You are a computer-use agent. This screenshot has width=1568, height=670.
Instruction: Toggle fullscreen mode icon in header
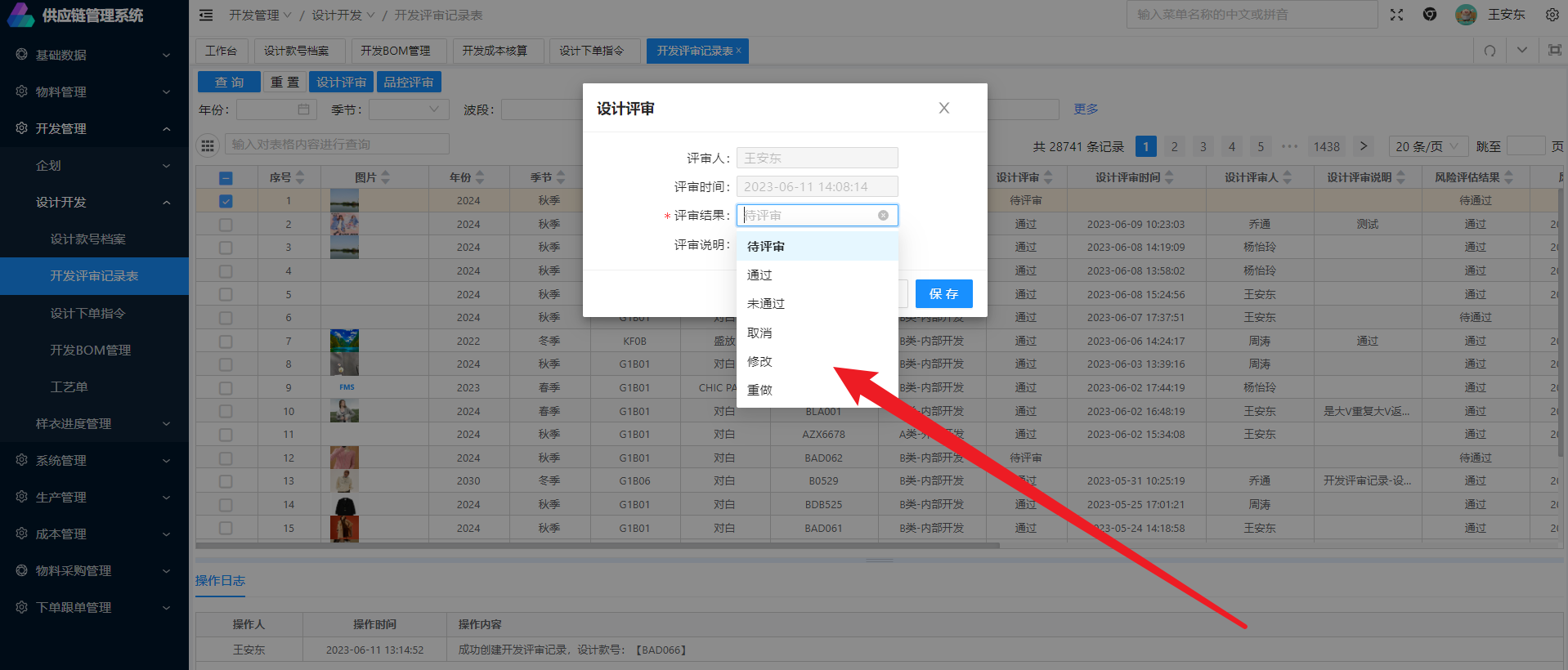1396,15
